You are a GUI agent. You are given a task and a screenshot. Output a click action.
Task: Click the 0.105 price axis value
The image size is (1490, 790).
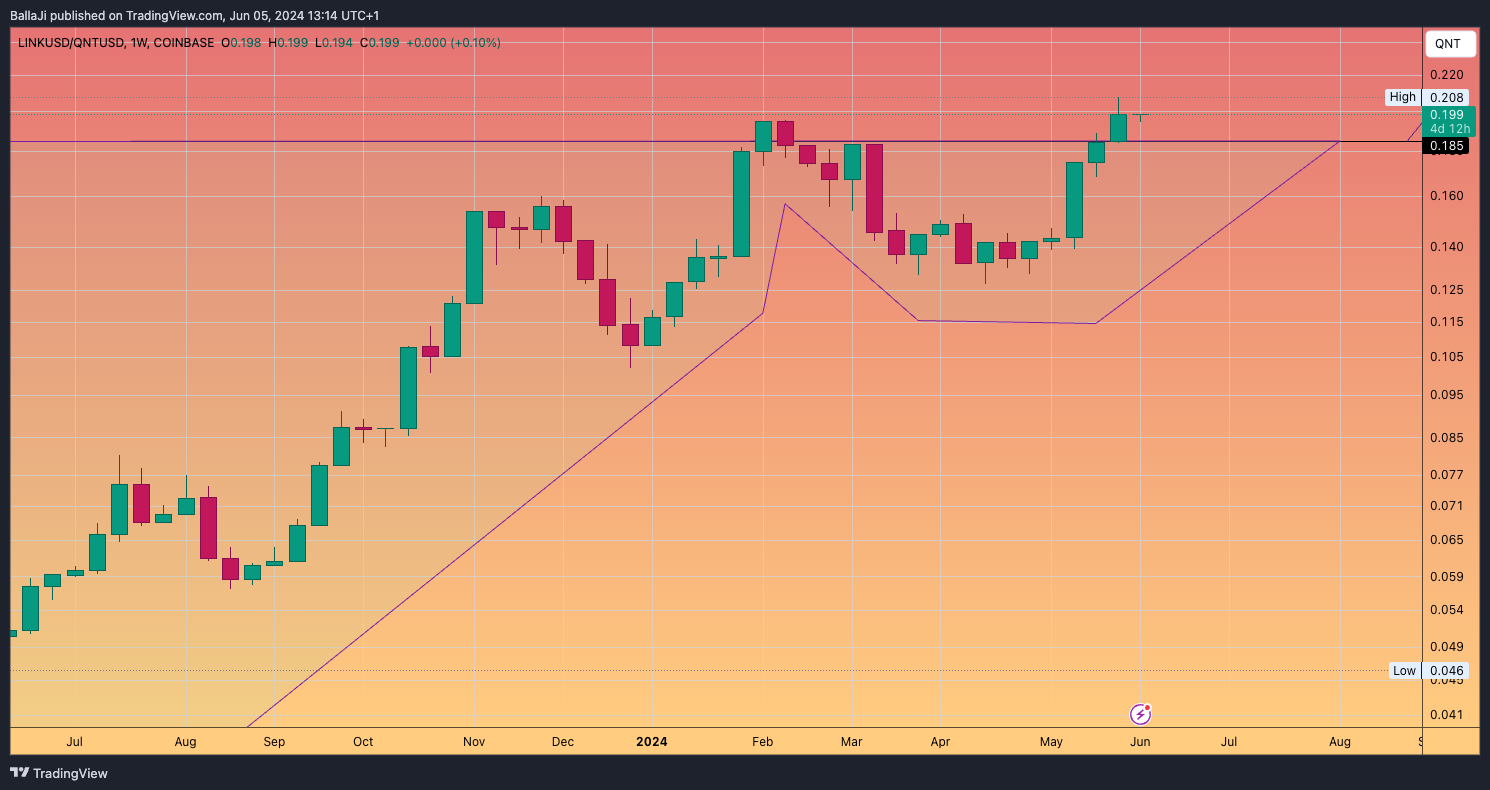[x=1447, y=357]
